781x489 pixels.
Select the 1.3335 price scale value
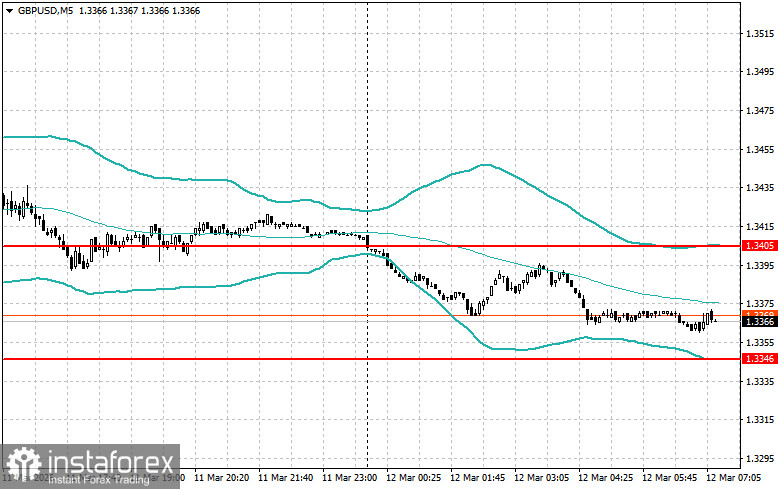pyautogui.click(x=760, y=381)
